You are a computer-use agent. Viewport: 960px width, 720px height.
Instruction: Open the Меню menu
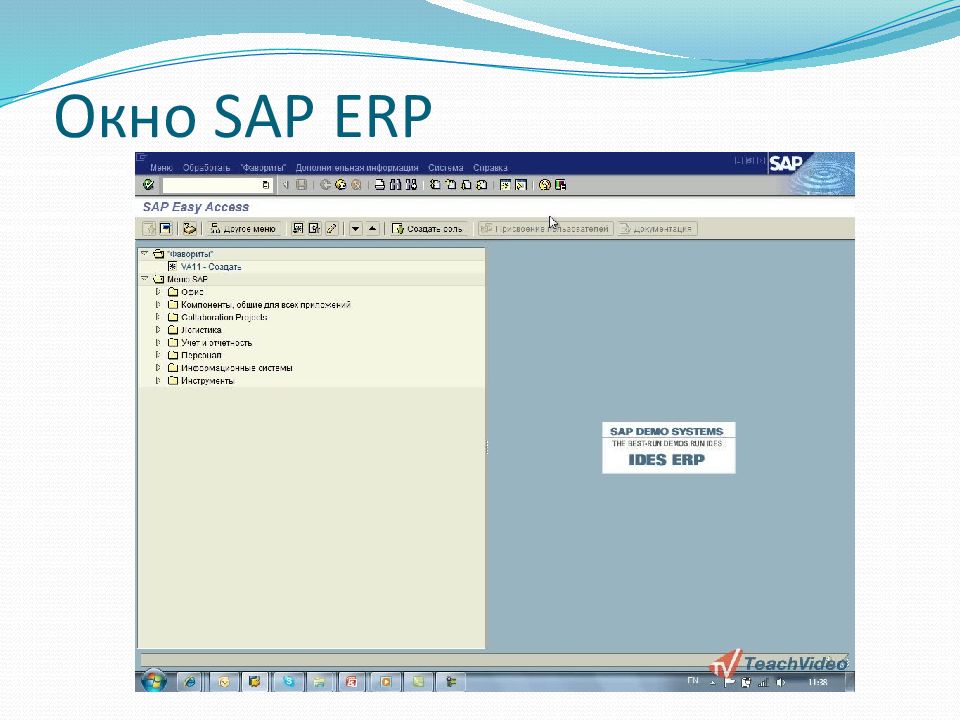(x=161, y=167)
